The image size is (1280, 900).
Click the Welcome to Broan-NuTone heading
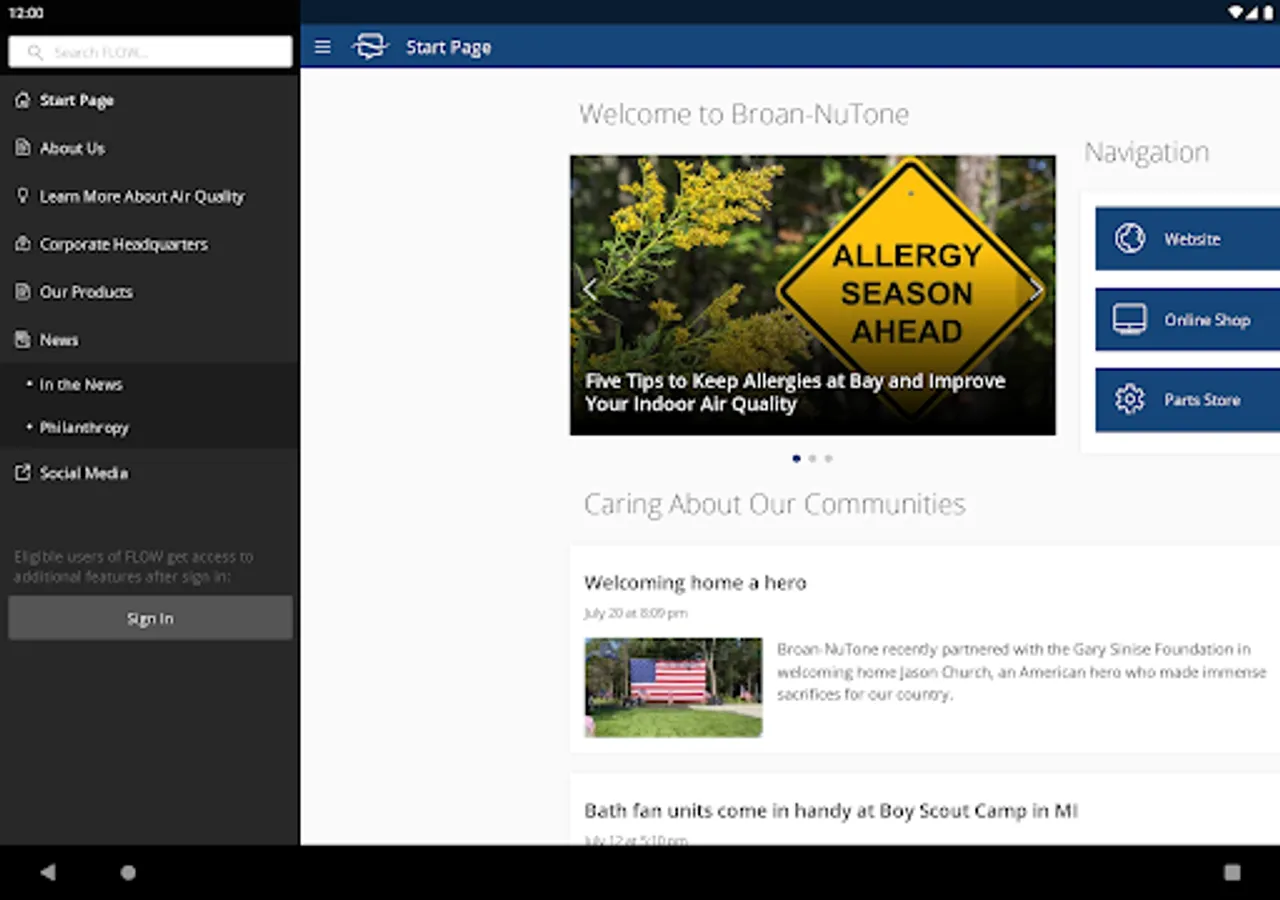coord(744,114)
